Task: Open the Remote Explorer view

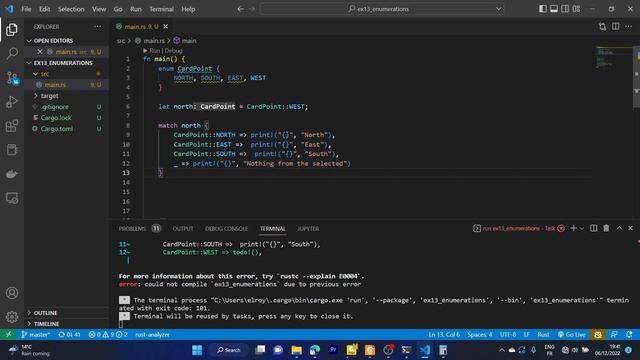Action: pos(12,198)
